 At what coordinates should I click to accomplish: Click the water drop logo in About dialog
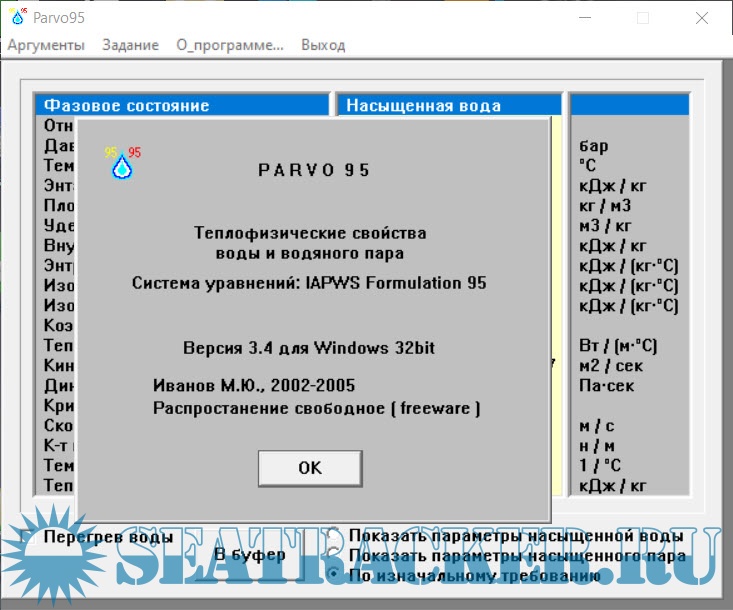click(x=122, y=166)
